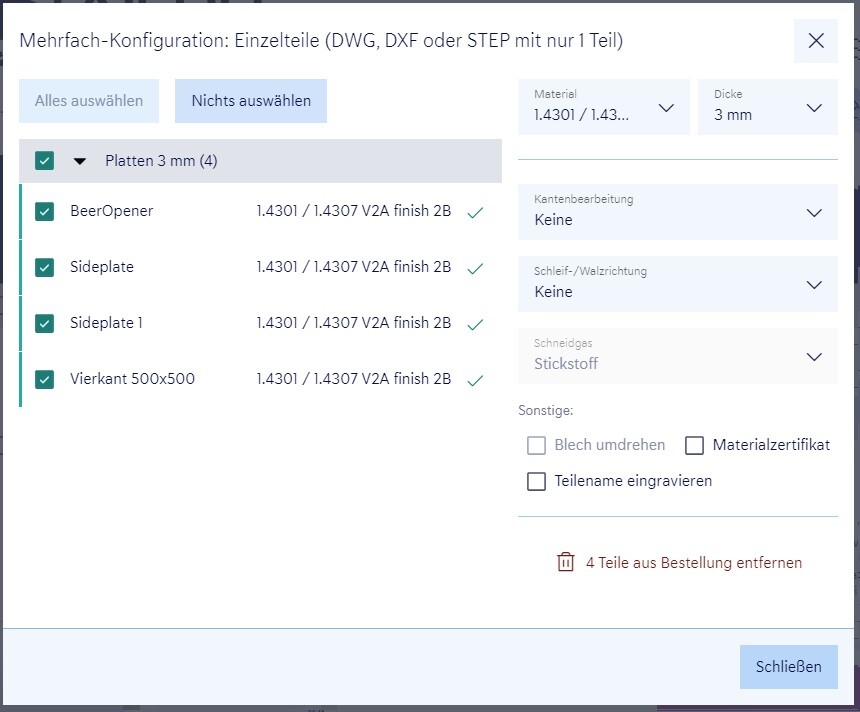The width and height of the screenshot is (860, 712).
Task: Click the green checkmark next to BeerOpener
Action: coord(475,212)
